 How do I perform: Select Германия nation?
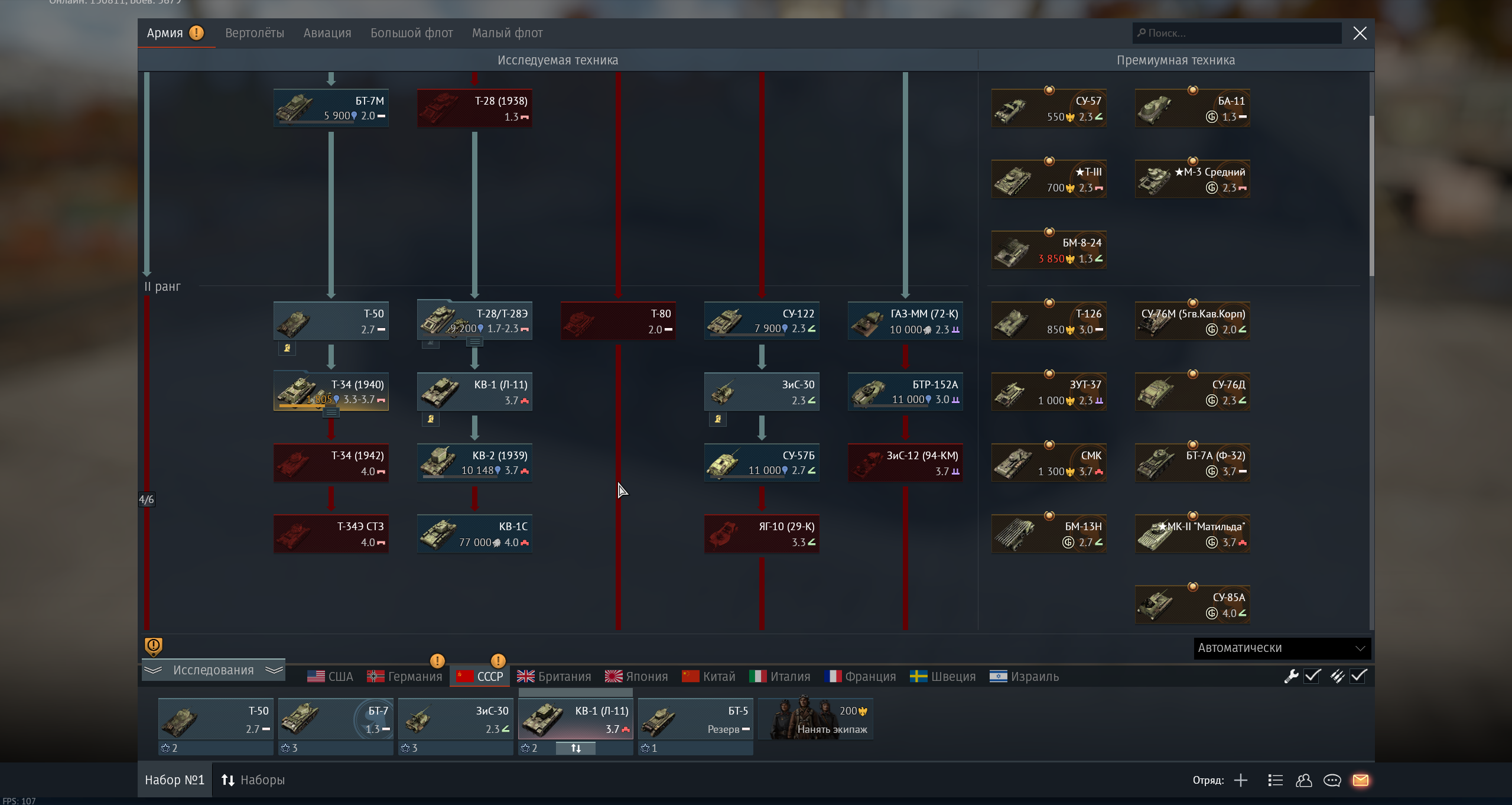[405, 677]
